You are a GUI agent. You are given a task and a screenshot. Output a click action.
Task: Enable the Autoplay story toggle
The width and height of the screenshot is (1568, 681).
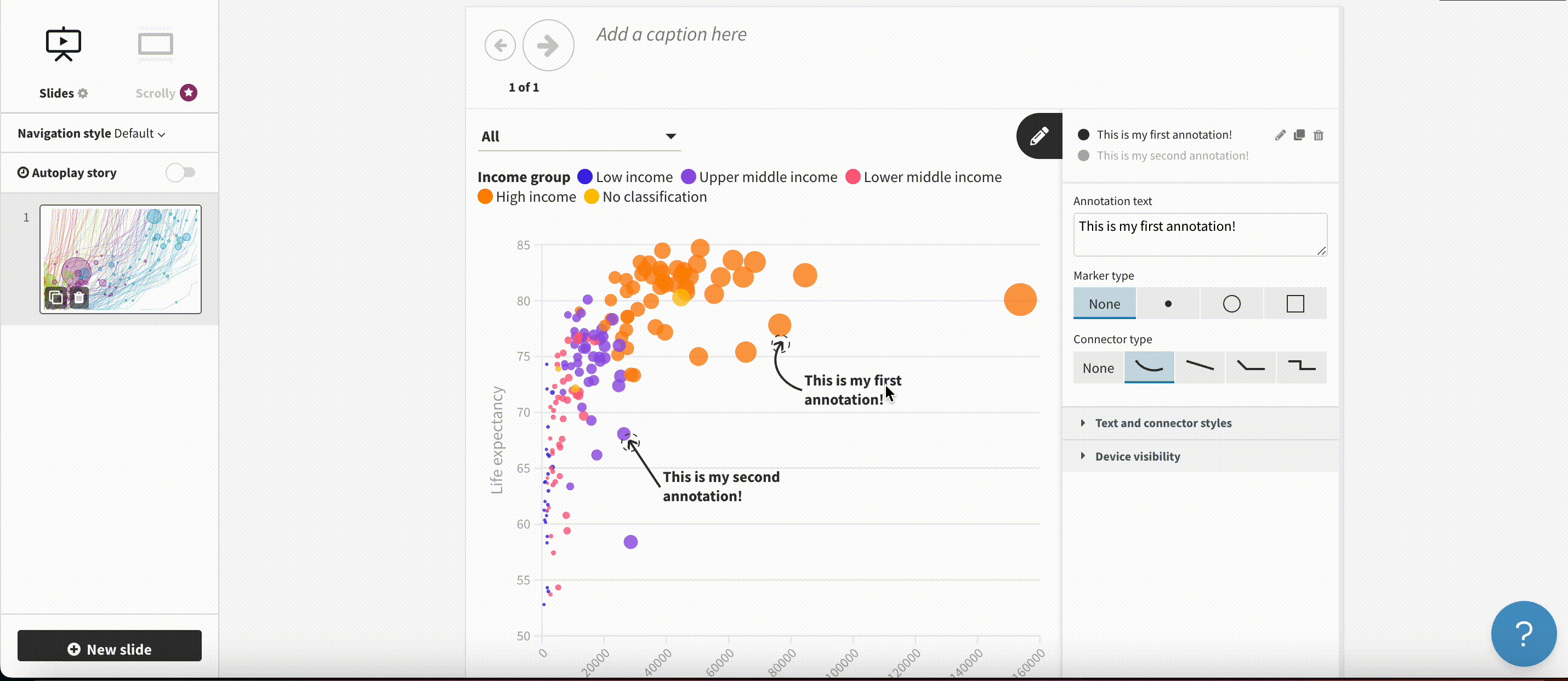tap(180, 172)
